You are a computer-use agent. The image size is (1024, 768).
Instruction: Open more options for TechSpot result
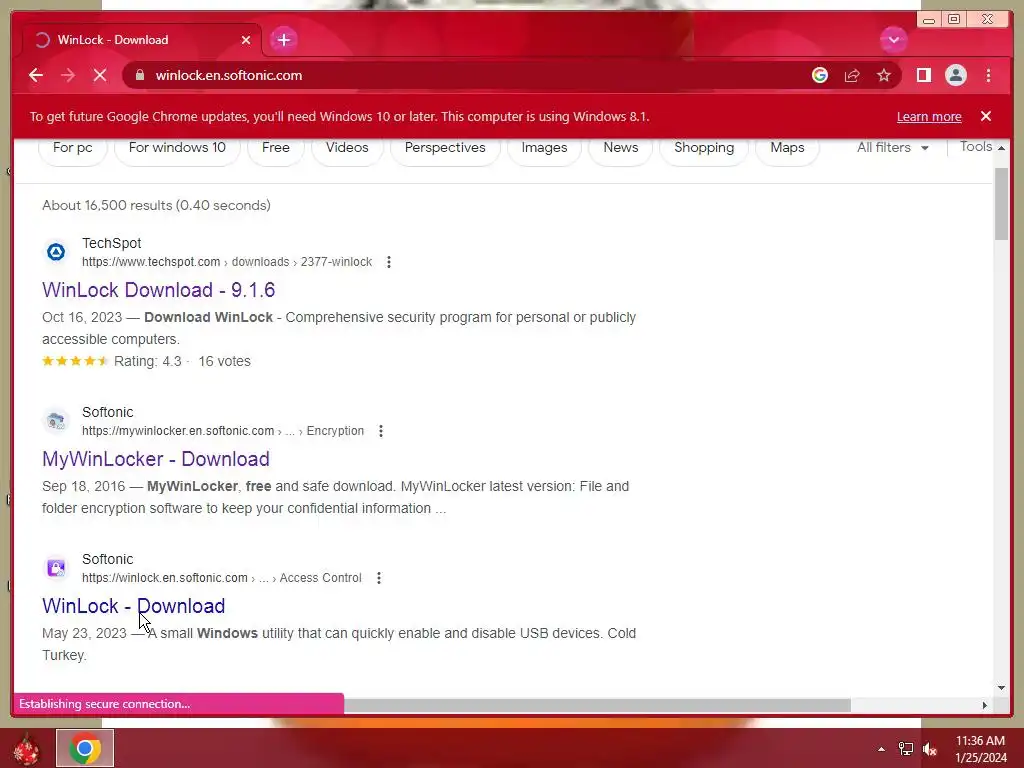tap(389, 262)
